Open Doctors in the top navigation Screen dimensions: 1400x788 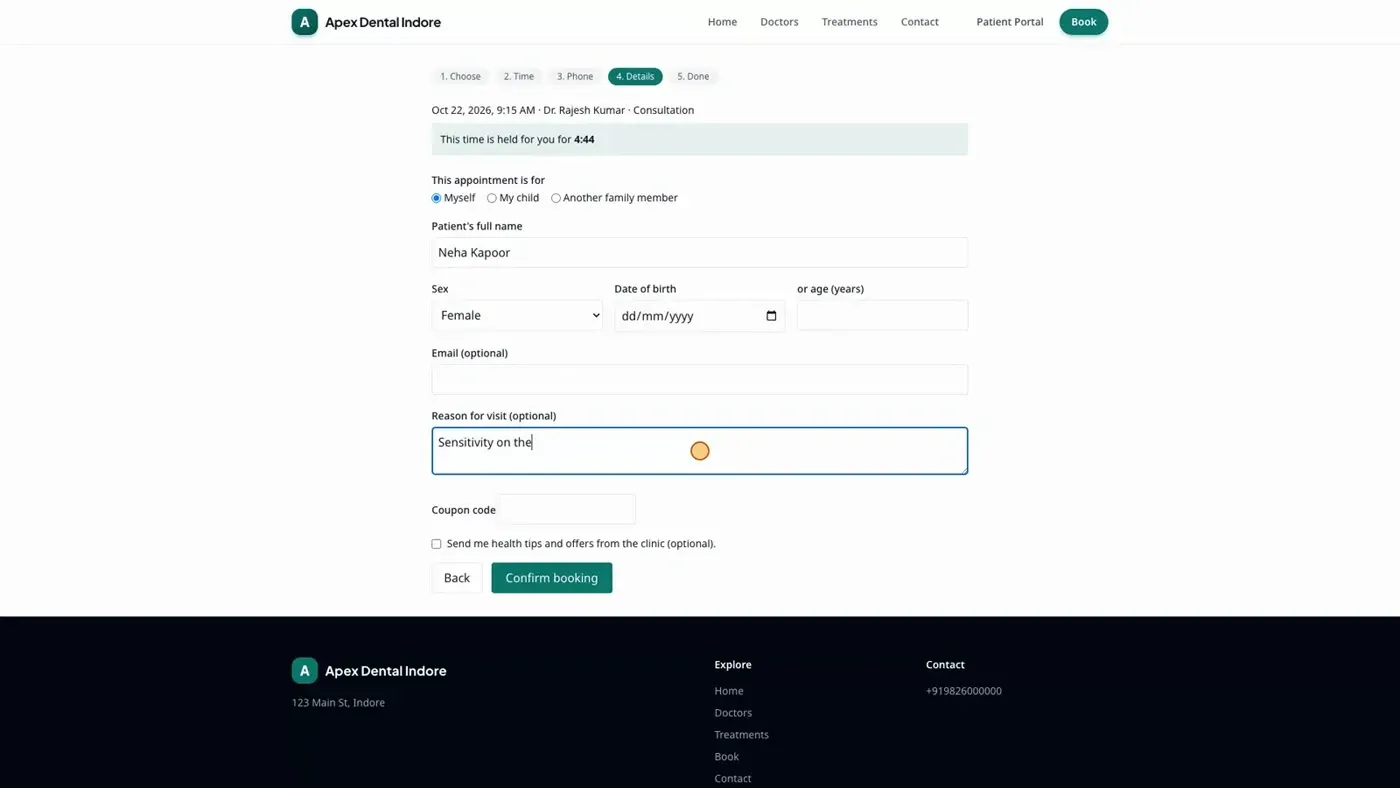(x=779, y=22)
